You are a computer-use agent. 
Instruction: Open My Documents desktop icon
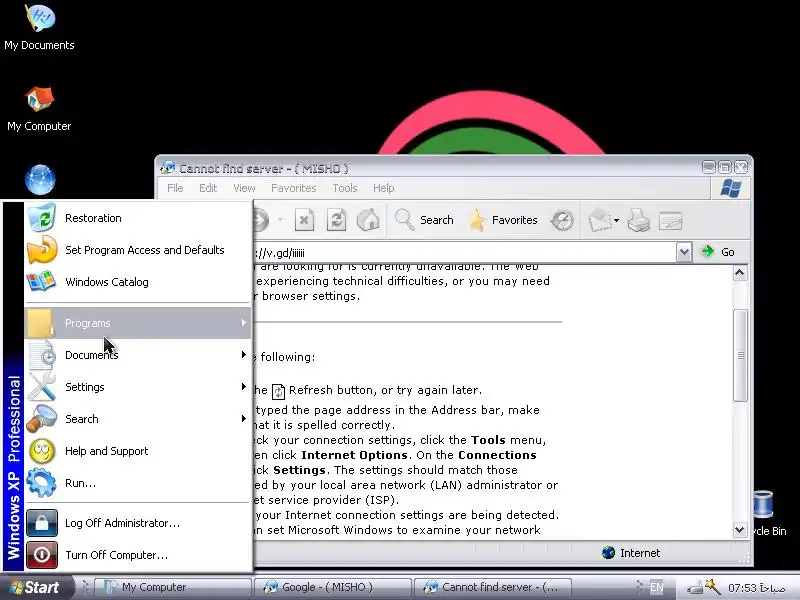[39, 28]
